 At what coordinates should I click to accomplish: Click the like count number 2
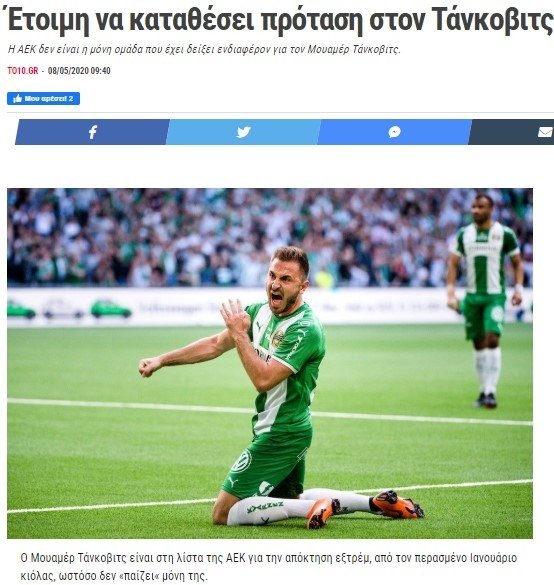[71, 99]
